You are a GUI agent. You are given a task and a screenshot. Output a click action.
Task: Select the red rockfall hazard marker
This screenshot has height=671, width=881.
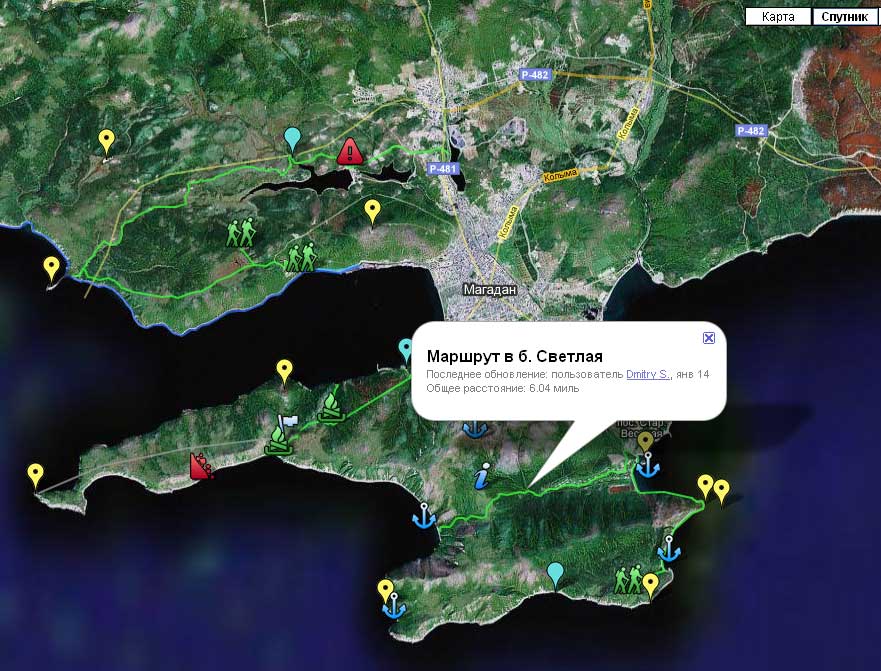point(201,466)
